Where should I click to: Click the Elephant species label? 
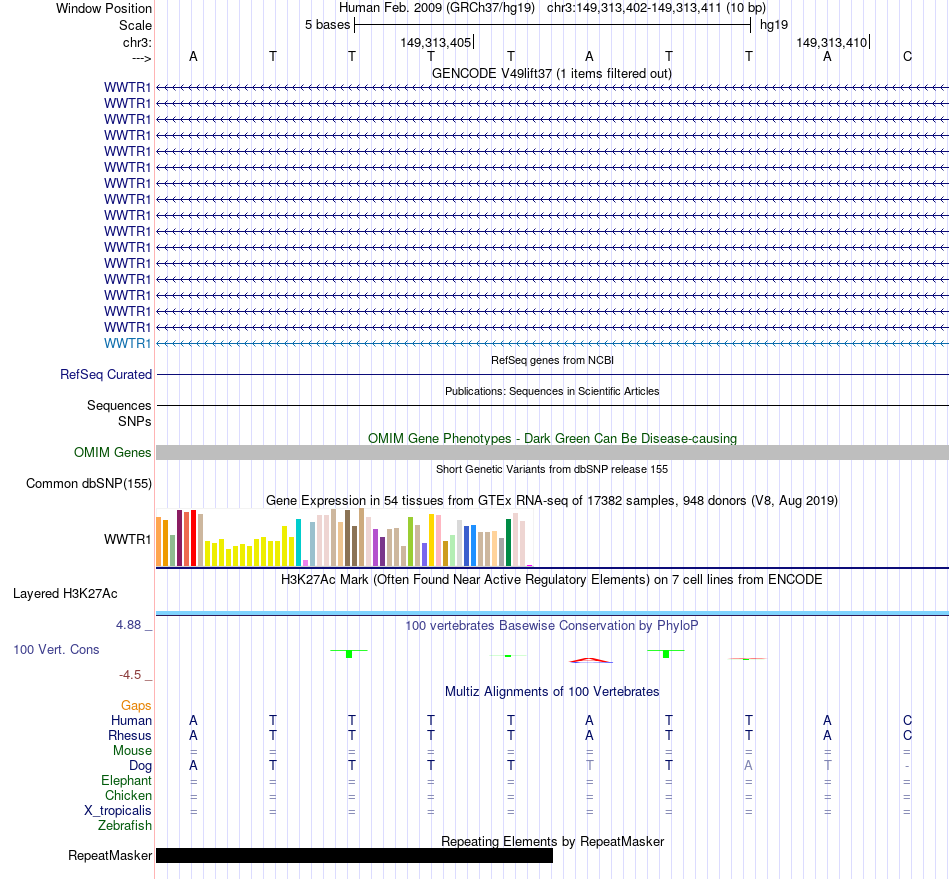pos(127,780)
